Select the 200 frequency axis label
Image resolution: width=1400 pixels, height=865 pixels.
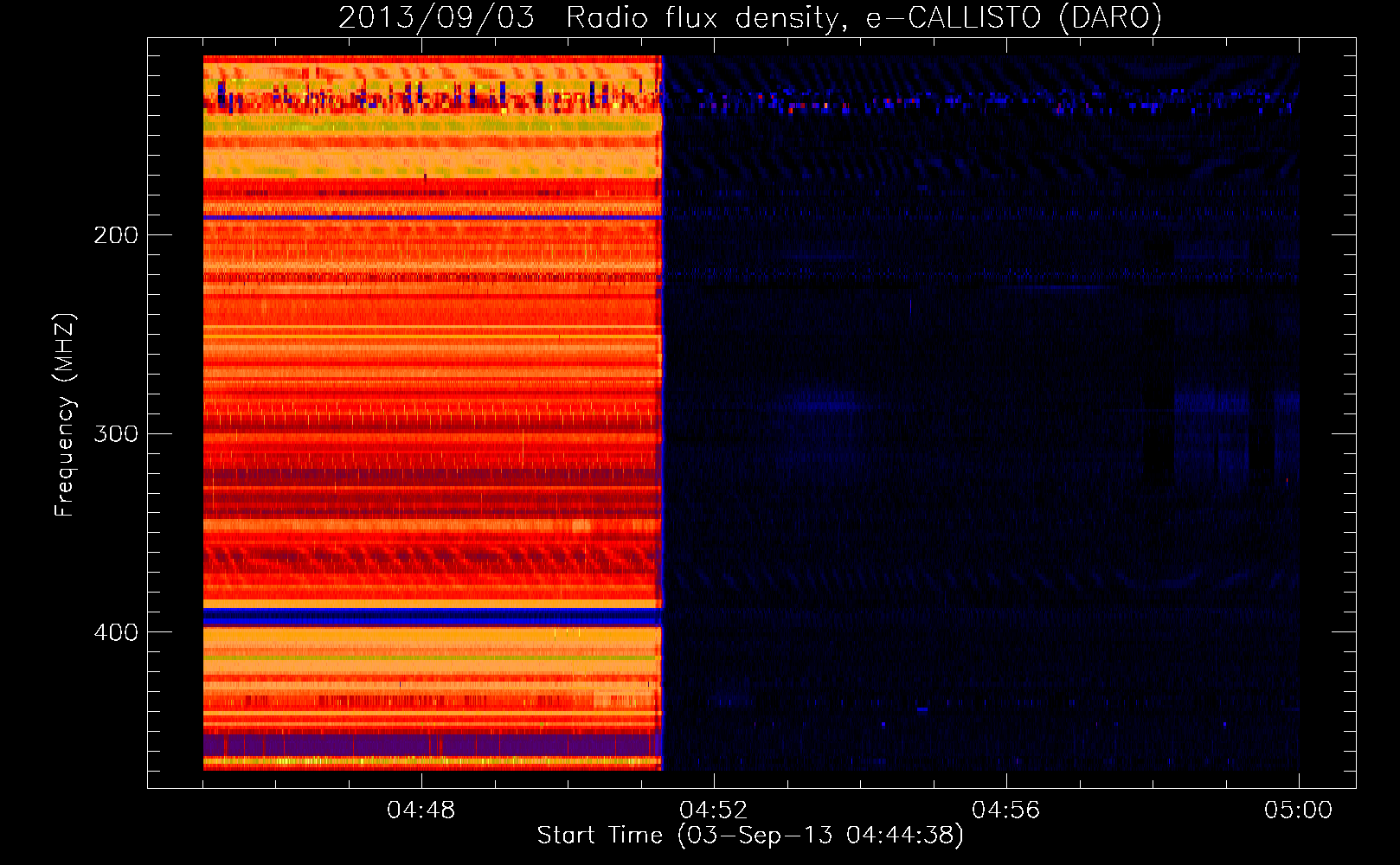116,235
